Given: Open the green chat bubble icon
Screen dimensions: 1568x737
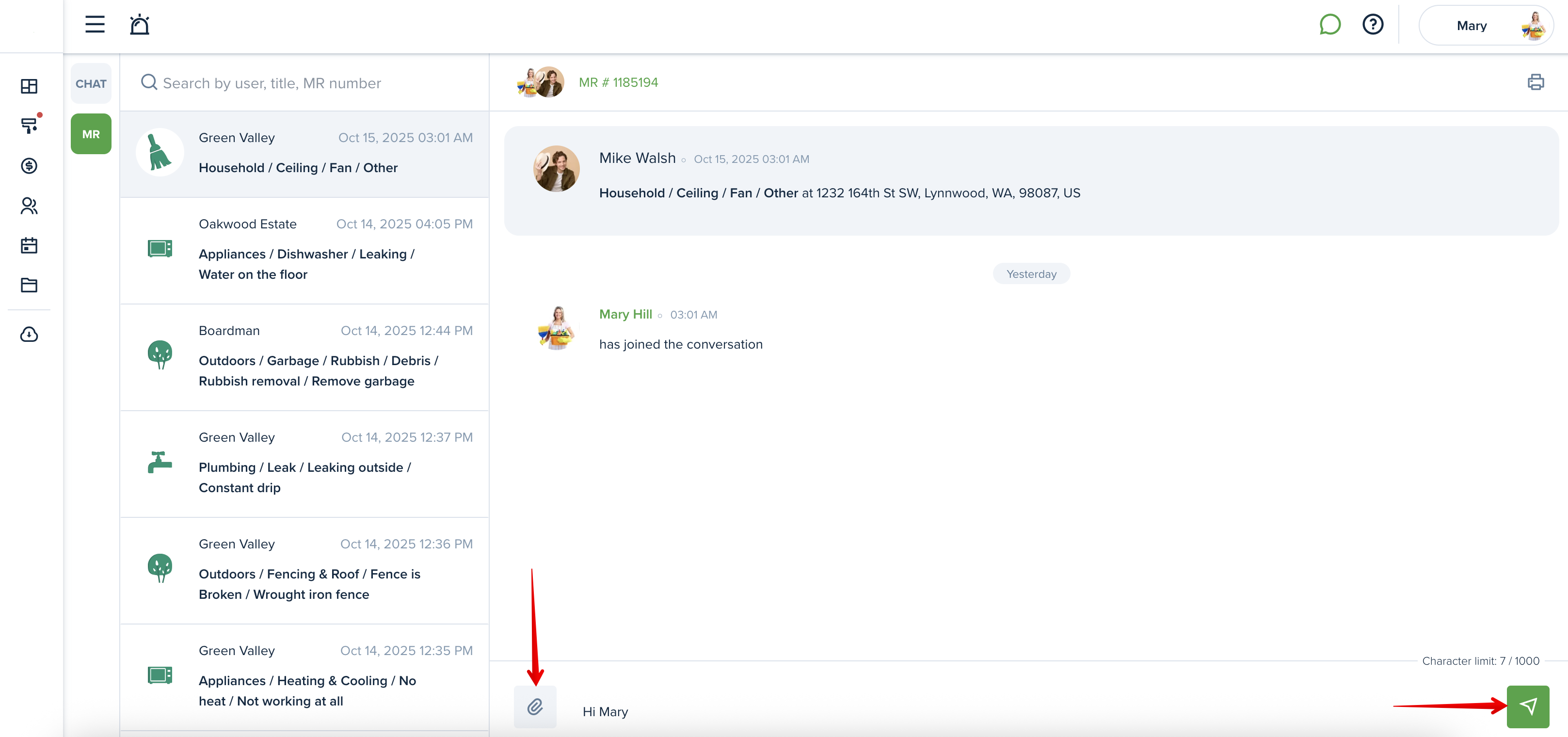Looking at the screenshot, I should point(1329,24).
